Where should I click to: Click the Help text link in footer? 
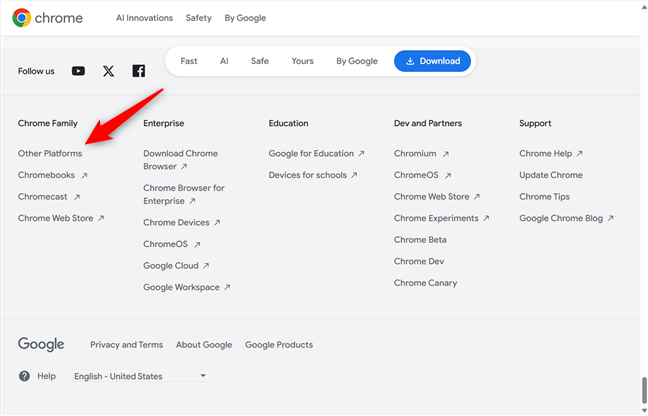coord(46,376)
